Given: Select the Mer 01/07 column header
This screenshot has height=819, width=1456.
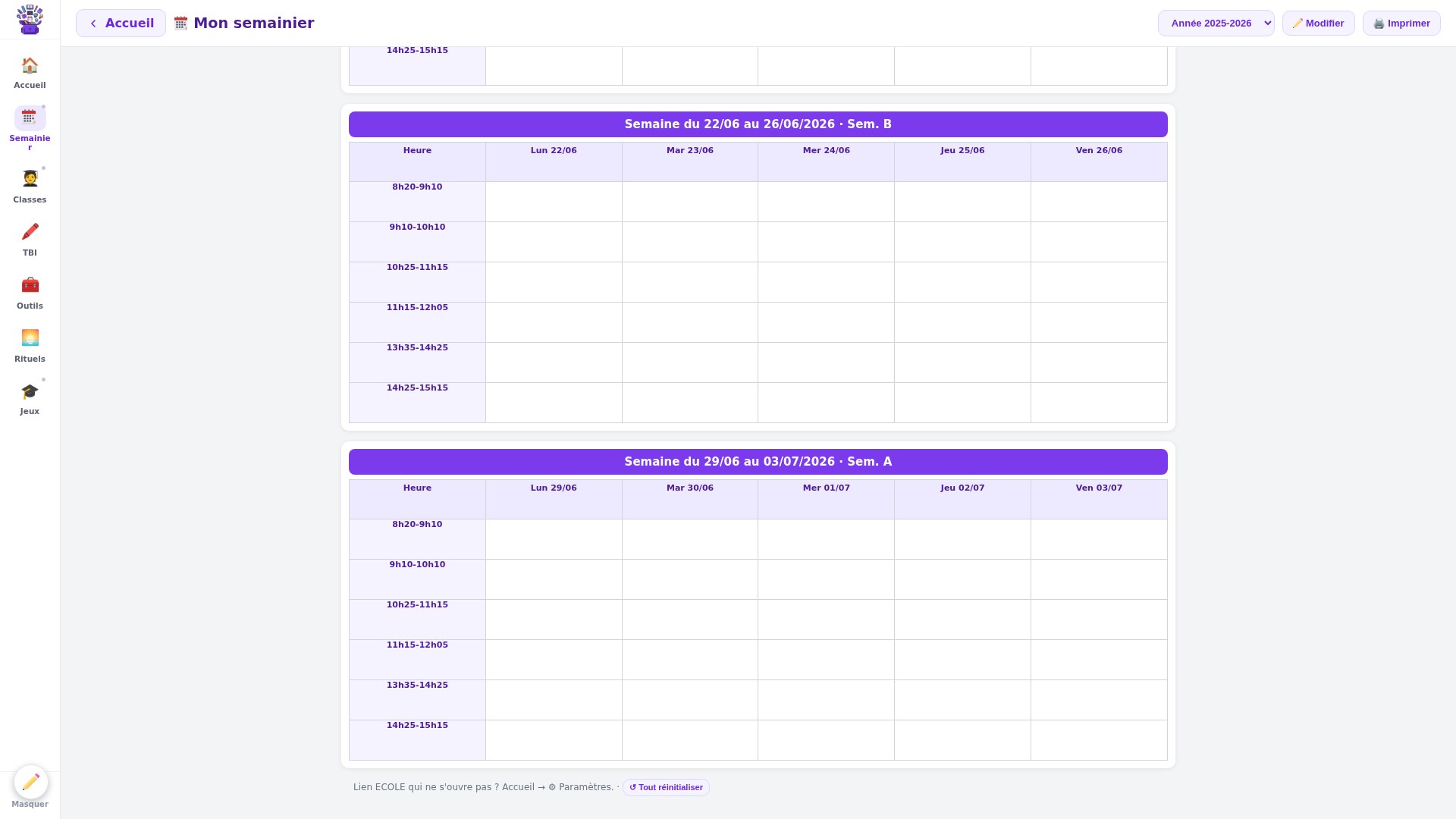Looking at the screenshot, I should point(827,499).
